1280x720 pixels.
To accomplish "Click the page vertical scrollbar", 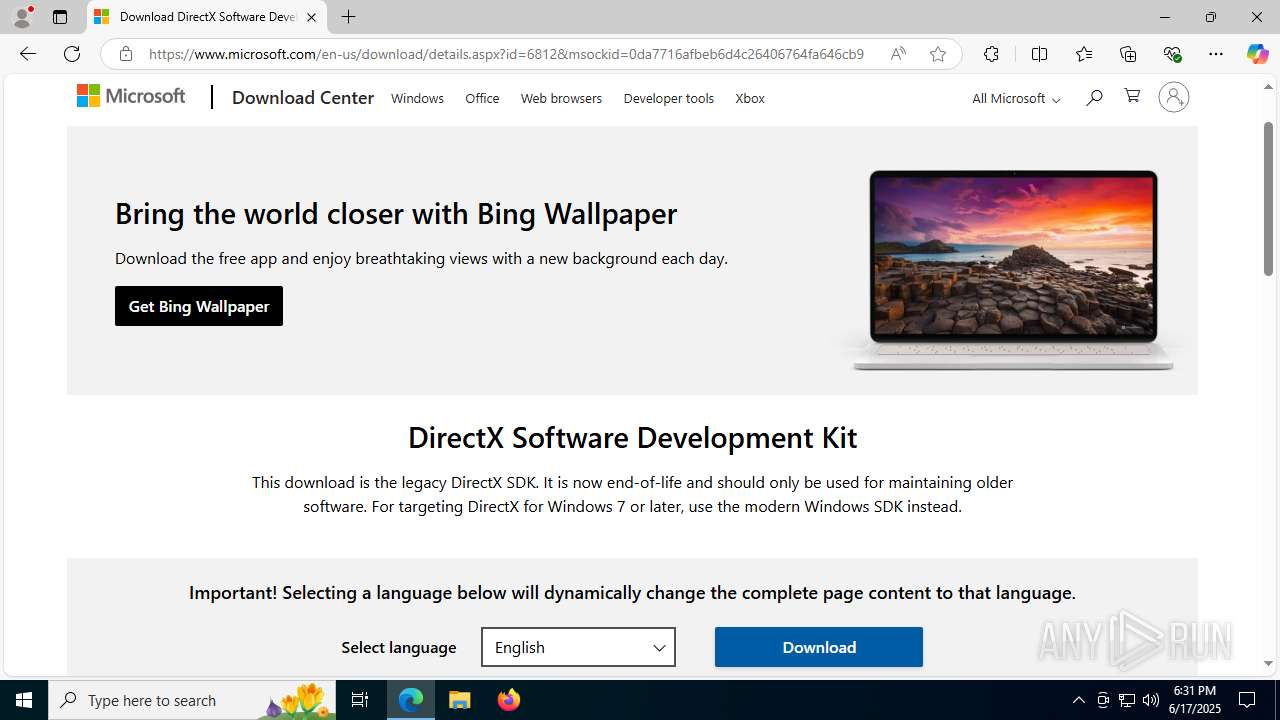I will 1268,200.
